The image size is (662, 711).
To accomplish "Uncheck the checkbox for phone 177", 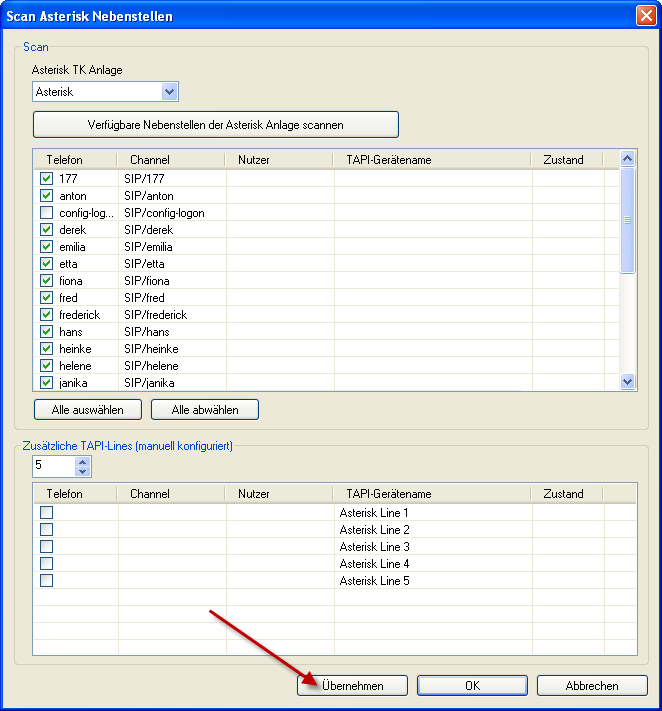I will pos(47,179).
